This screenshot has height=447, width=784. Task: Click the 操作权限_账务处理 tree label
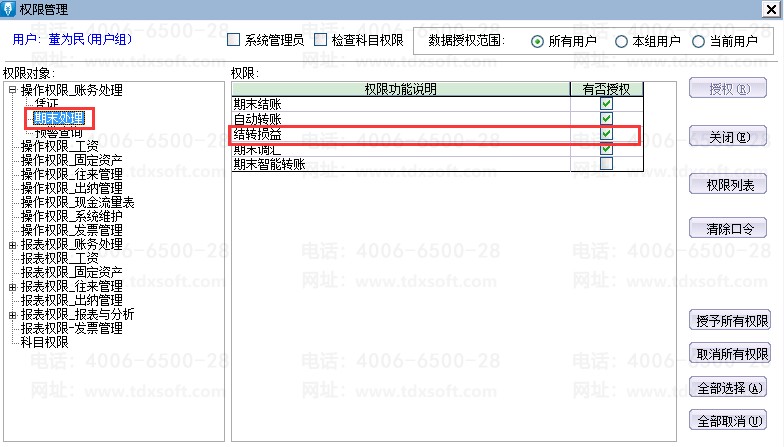[72, 90]
